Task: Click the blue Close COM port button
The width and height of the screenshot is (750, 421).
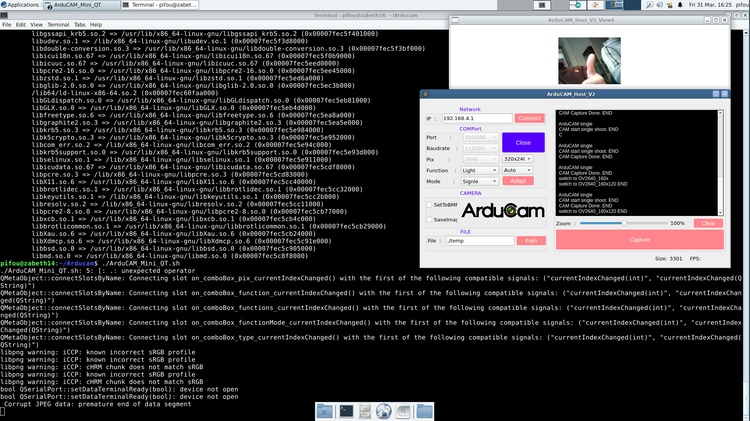Action: point(523,143)
